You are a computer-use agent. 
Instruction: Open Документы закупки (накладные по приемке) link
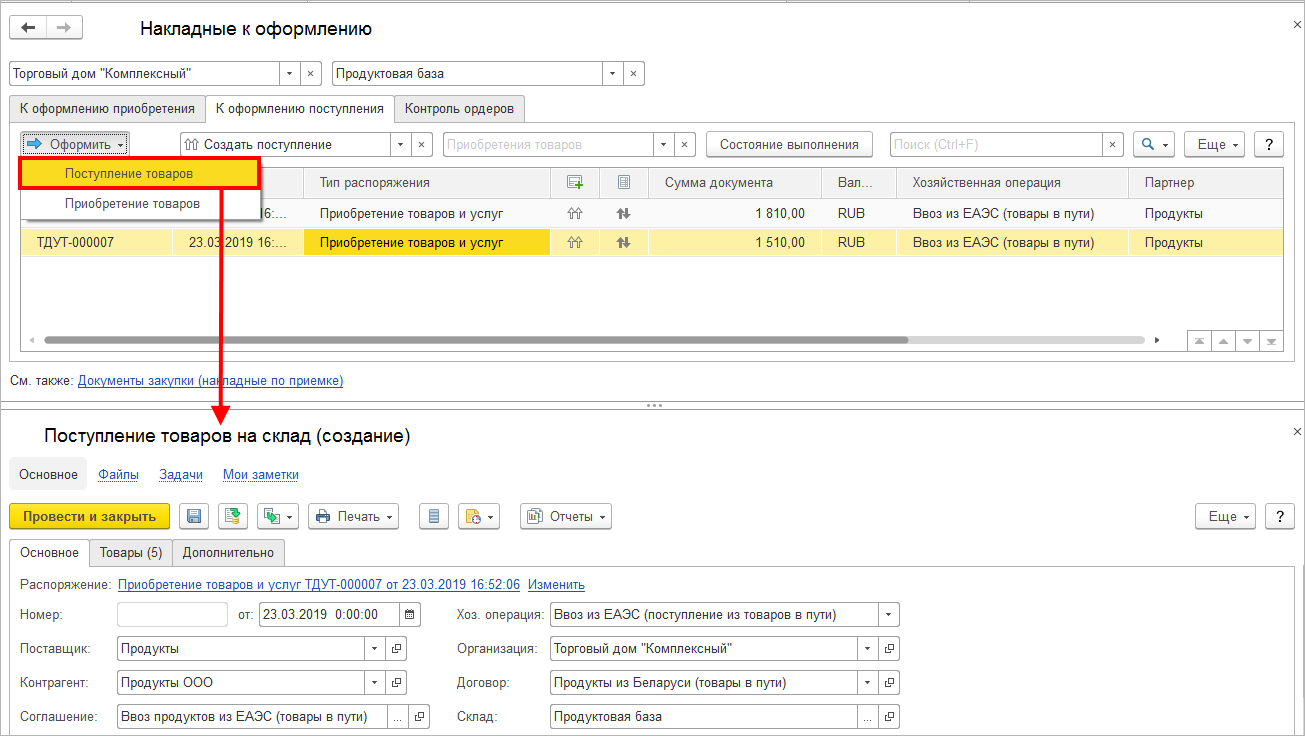coord(210,381)
